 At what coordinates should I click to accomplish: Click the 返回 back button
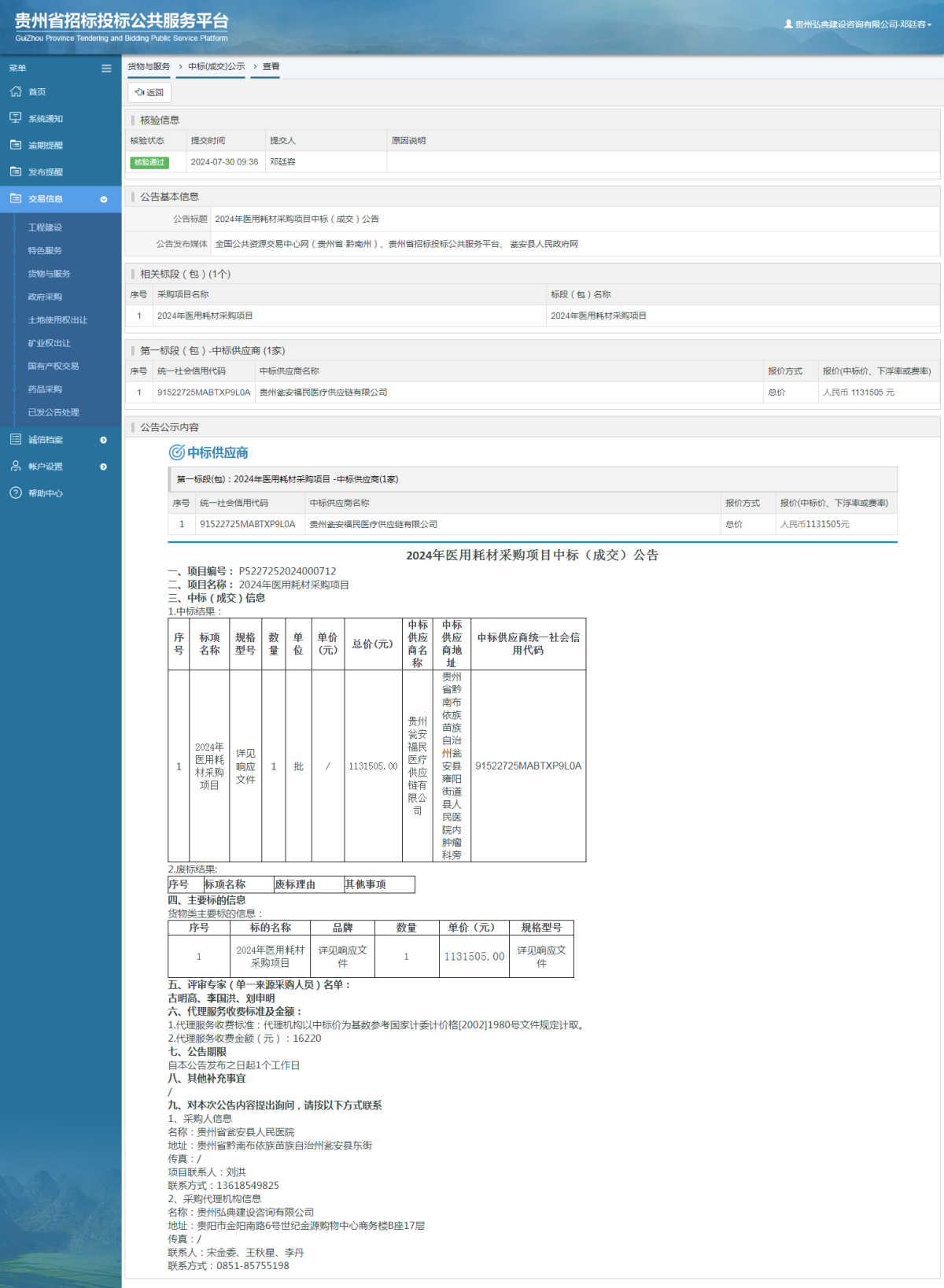149,92
